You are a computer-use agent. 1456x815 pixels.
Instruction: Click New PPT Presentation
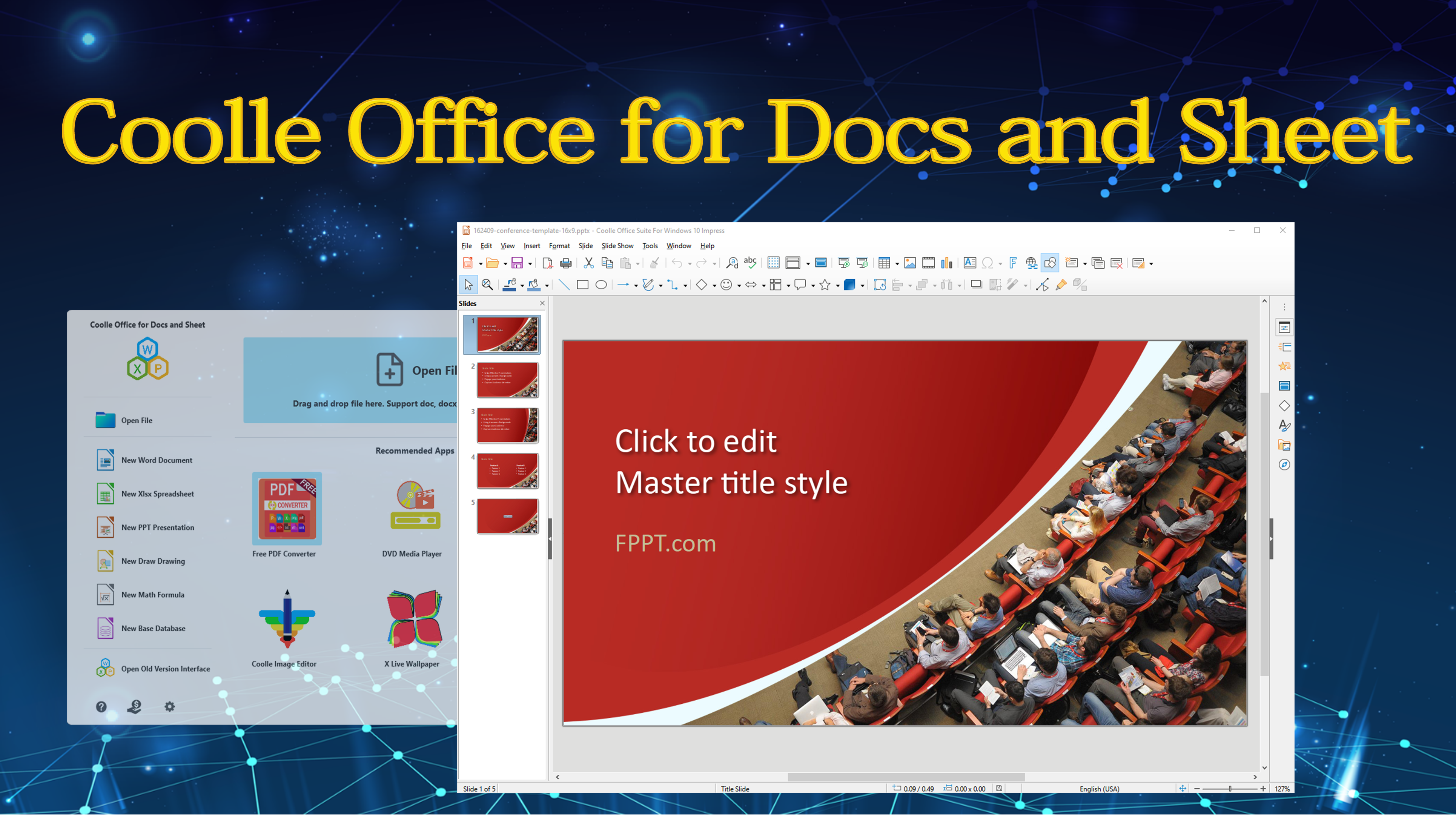pyautogui.click(x=157, y=527)
